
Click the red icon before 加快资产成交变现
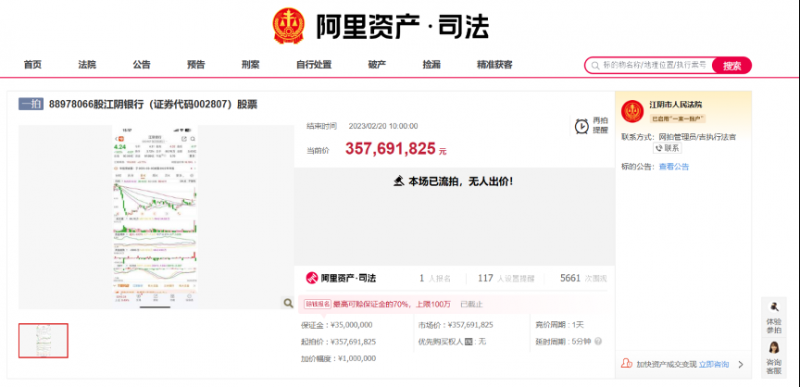pyautogui.click(x=627, y=364)
